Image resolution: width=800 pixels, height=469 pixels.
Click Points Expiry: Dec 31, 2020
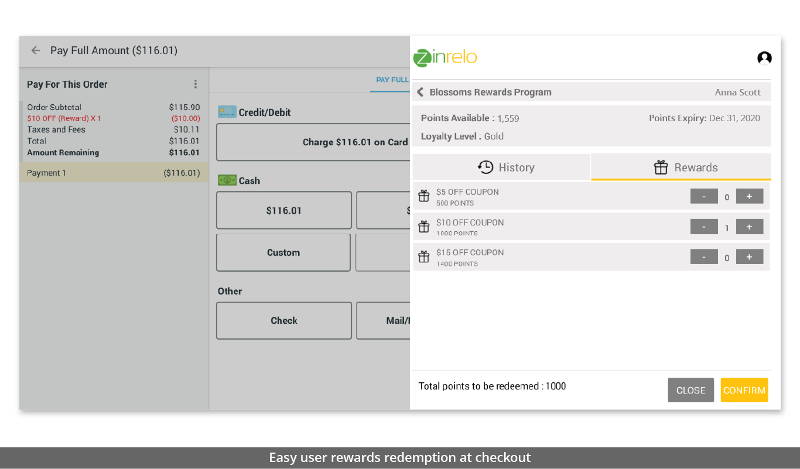tap(704, 118)
